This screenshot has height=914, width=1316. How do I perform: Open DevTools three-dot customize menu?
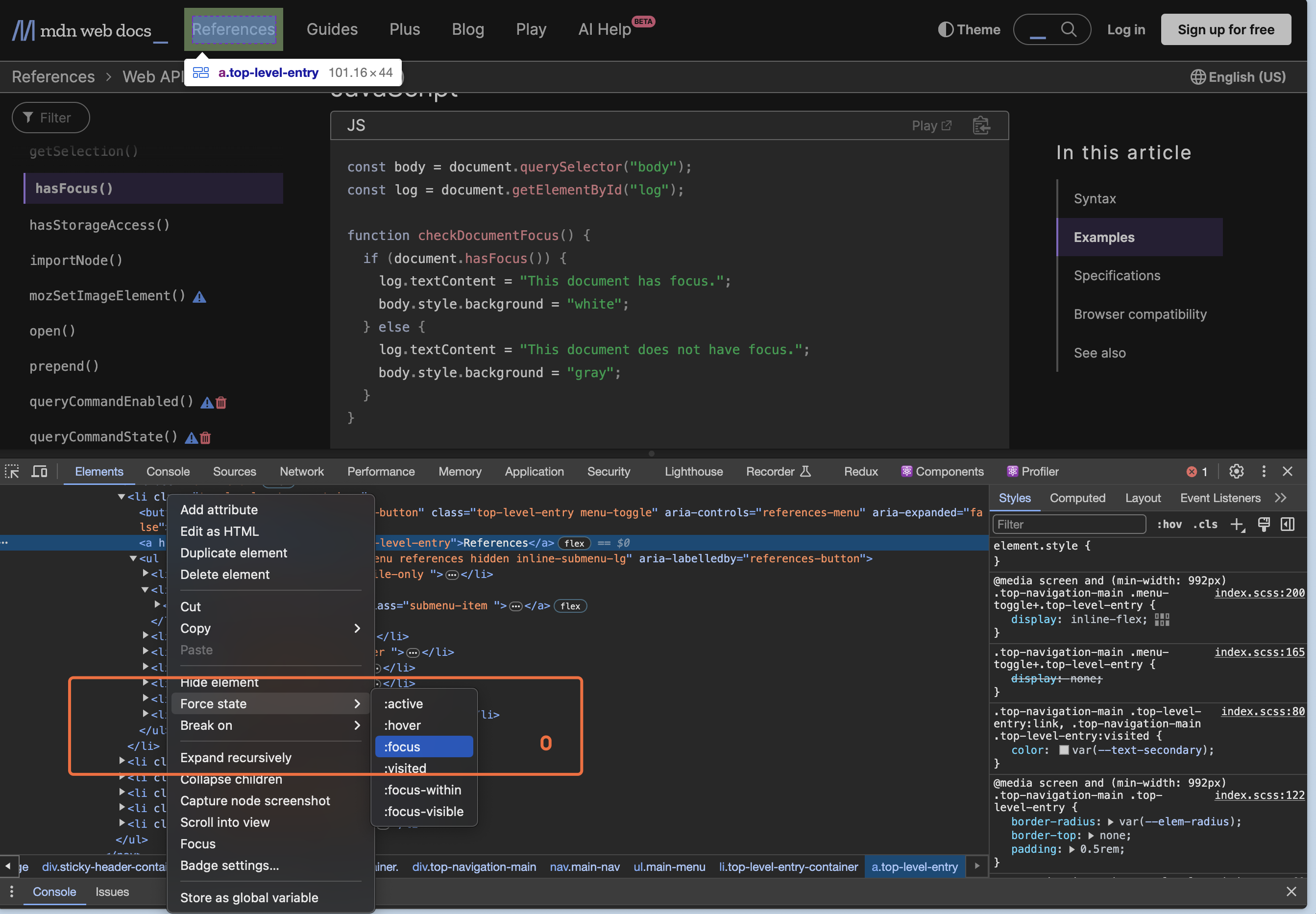click(1263, 471)
